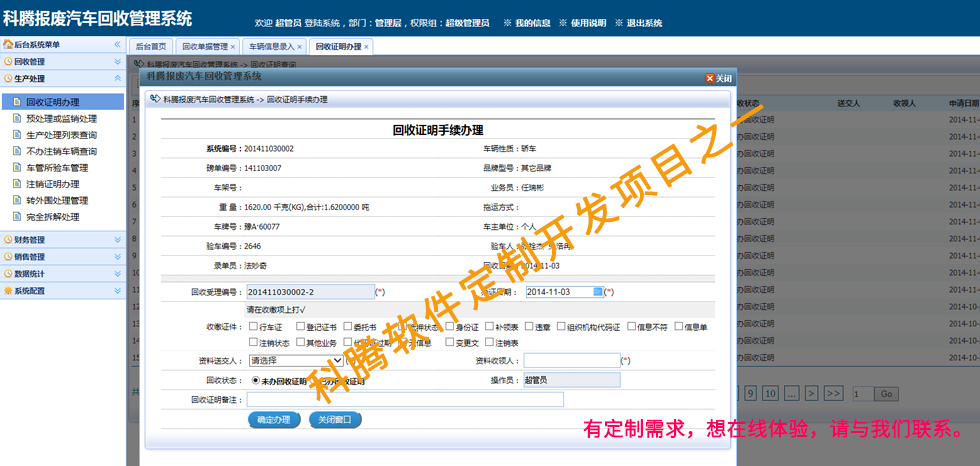Screen dimensions: 980x466
Task: Open the 使用说明 link in header
Action: pyautogui.click(x=588, y=23)
